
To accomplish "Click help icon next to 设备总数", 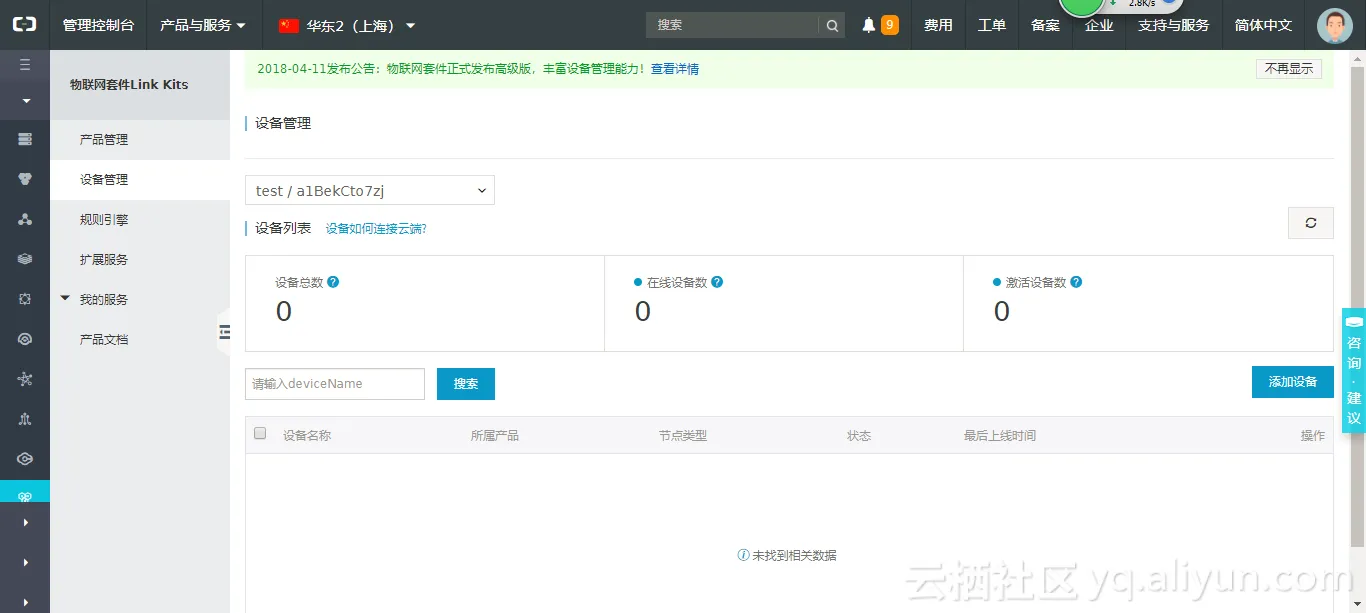I will tap(333, 282).
